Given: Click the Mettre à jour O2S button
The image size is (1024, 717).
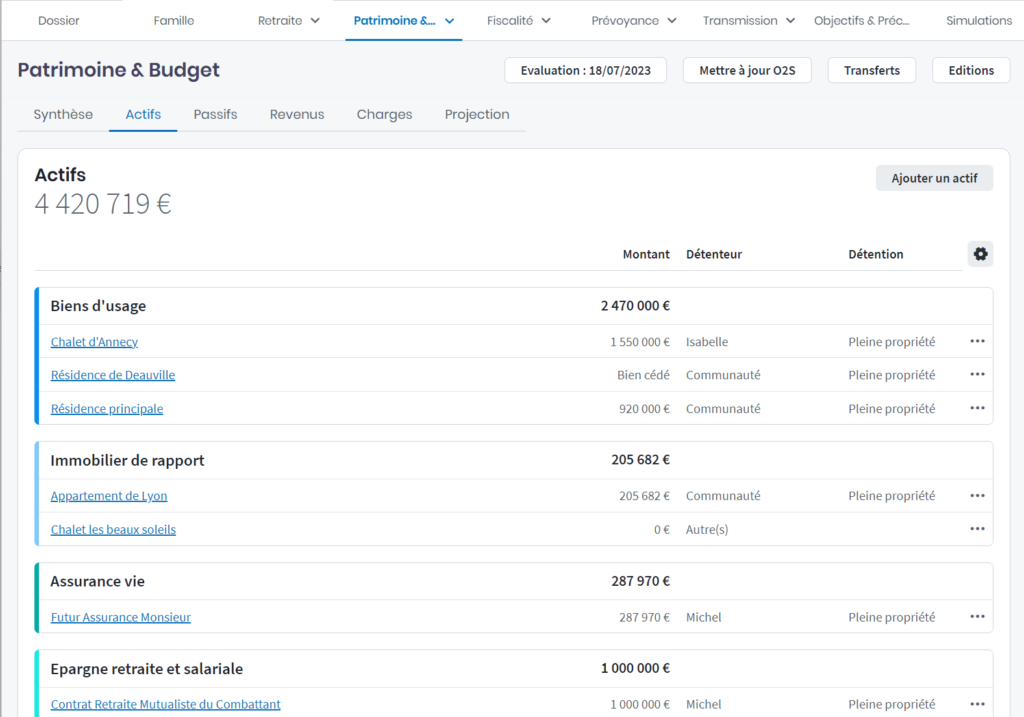Looking at the screenshot, I should 747,70.
